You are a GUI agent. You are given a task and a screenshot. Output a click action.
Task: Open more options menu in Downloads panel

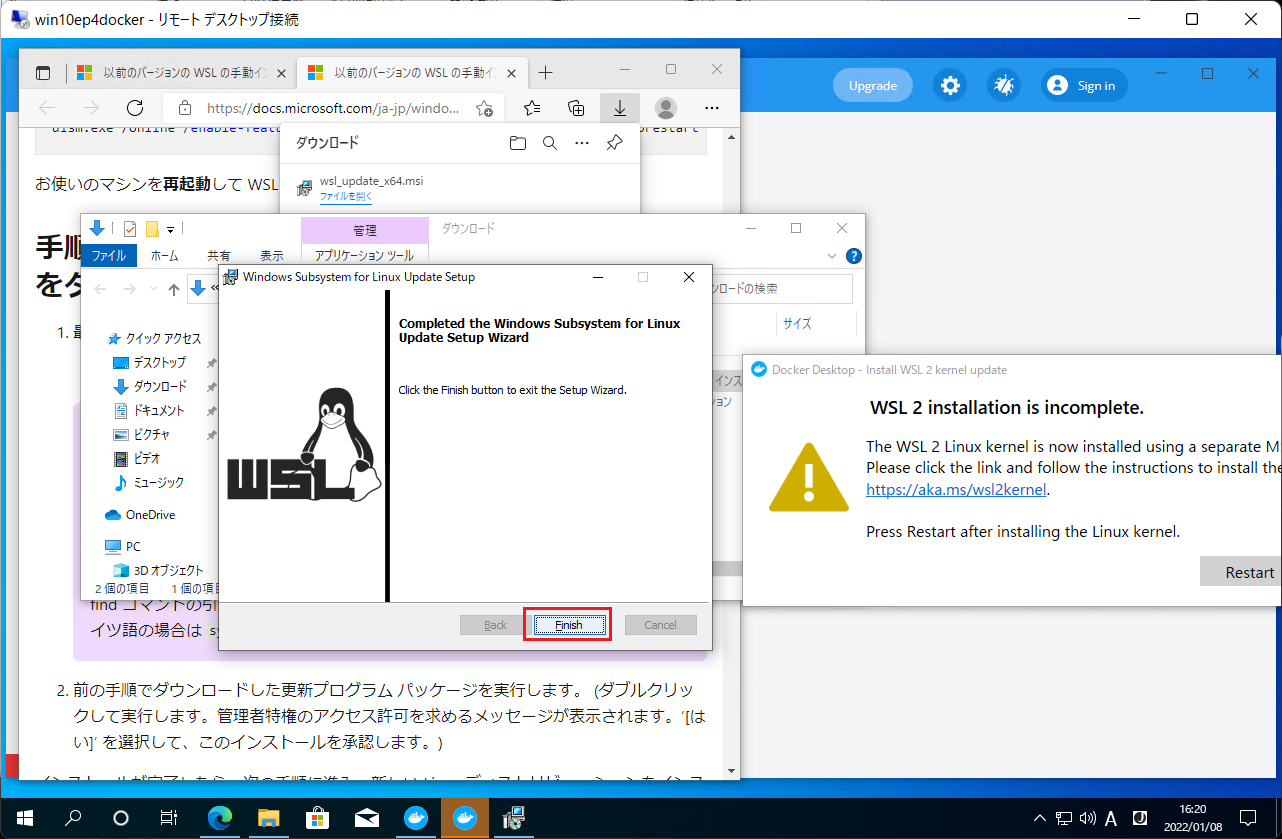pos(582,143)
